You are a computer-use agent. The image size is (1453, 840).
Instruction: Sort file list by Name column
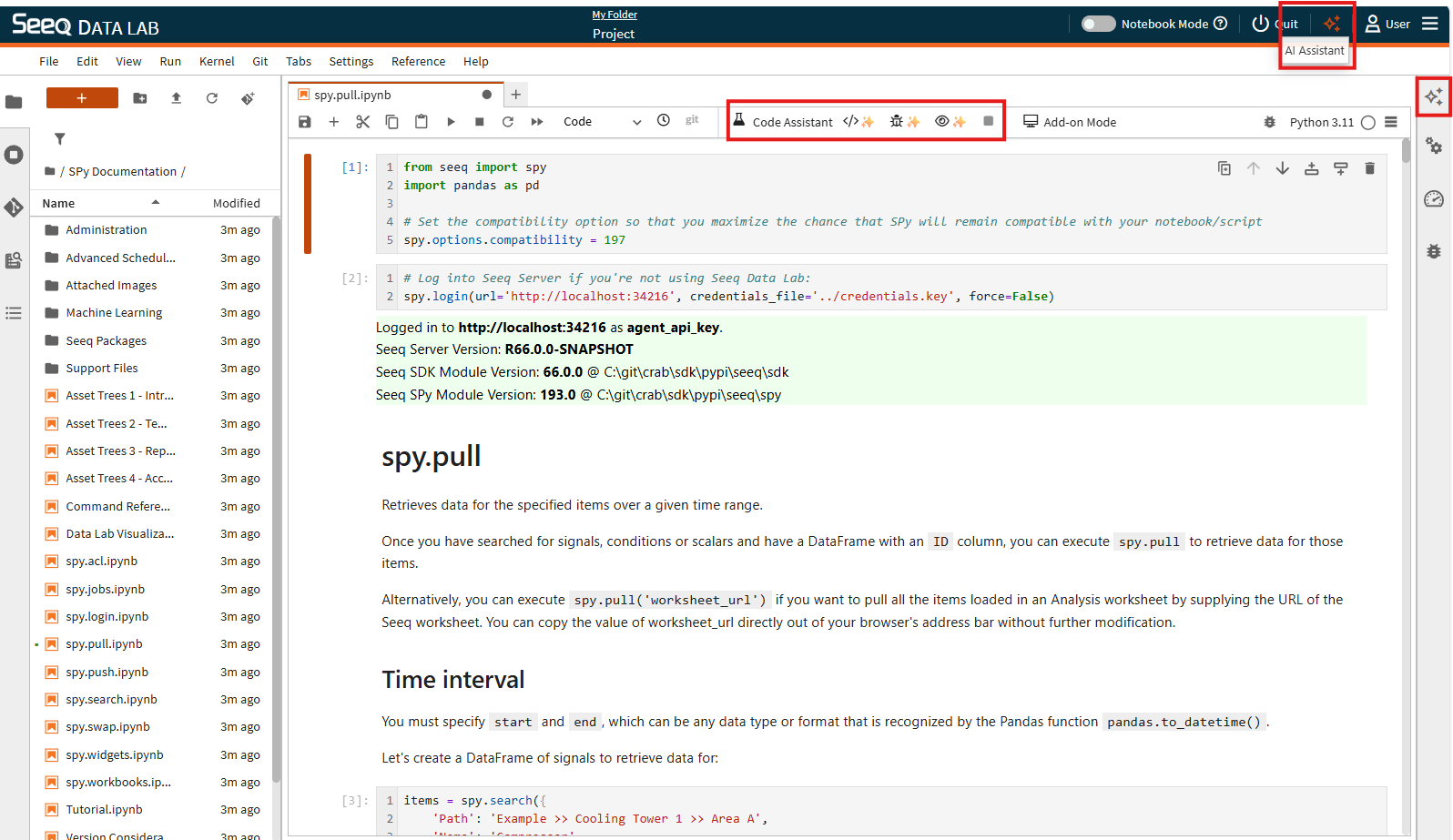pyautogui.click(x=58, y=203)
